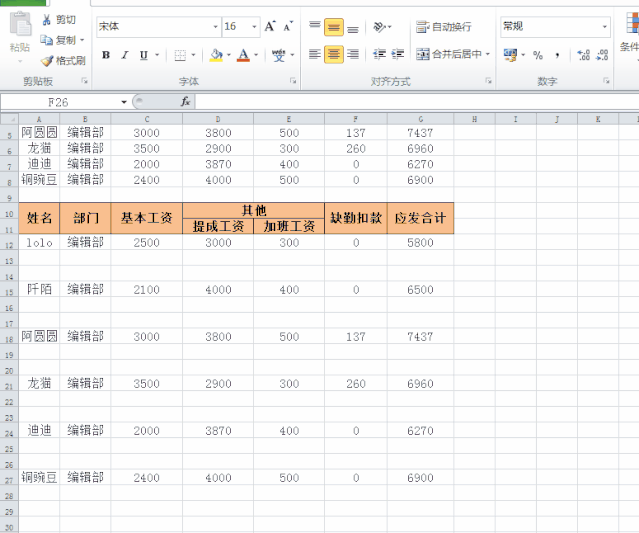The width and height of the screenshot is (639, 533).
Task: Toggle bold formatting
Action: 107,55
